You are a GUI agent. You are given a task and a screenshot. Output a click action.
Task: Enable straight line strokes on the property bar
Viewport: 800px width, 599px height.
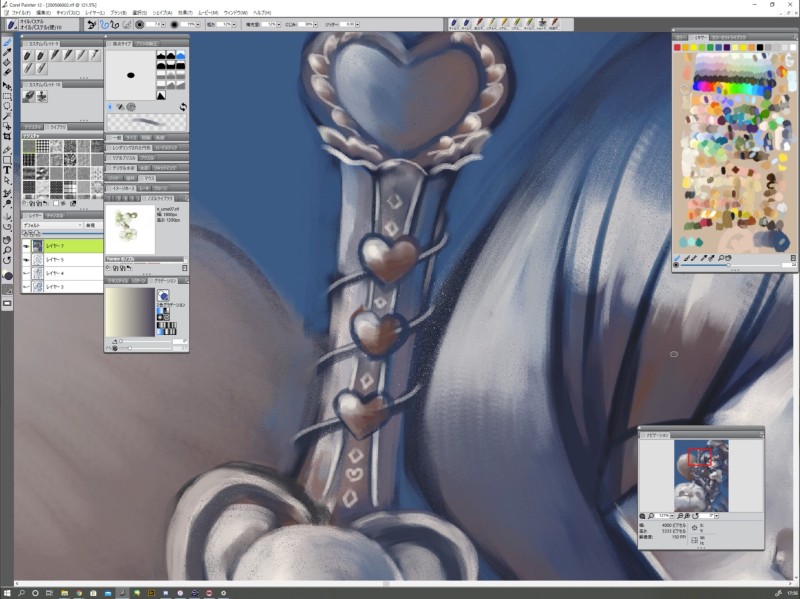(x=114, y=24)
